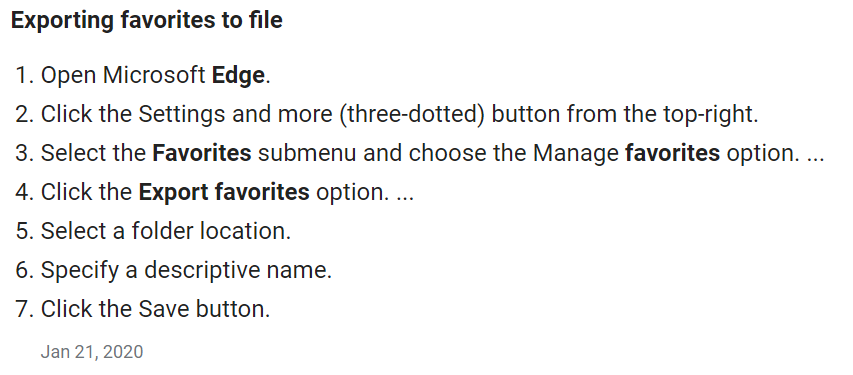Click the 'Exporting favorites to file' heading
This screenshot has width=853, height=375.
click(x=147, y=20)
